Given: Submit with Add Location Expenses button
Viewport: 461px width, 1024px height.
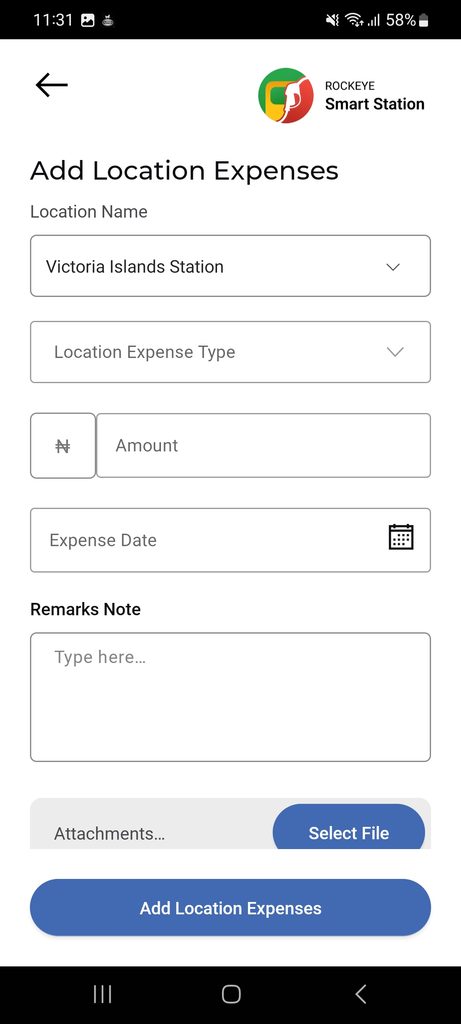Looking at the screenshot, I should pos(230,908).
